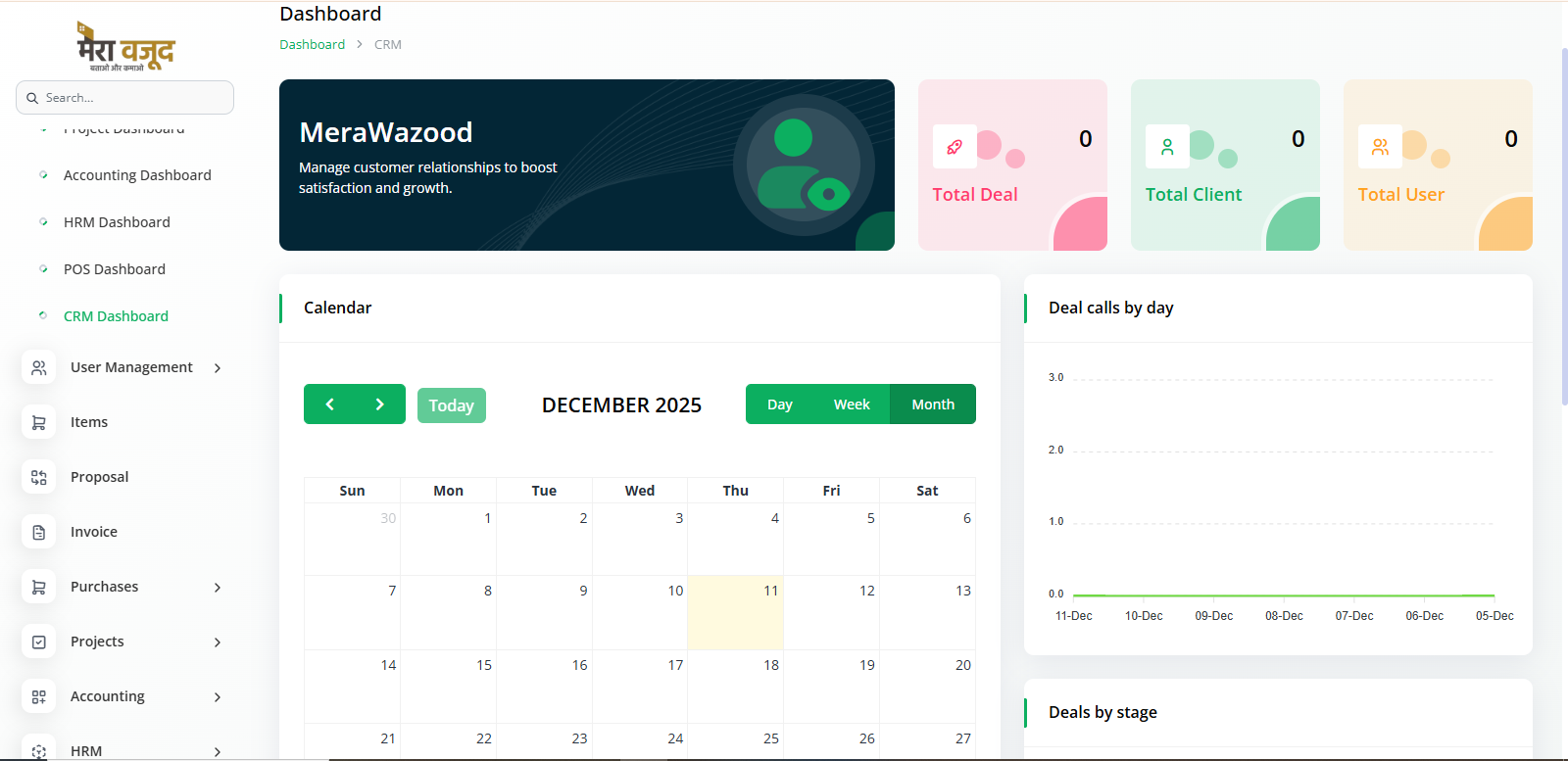Click the Total User people icon
Screen dimensions: 1568x761
click(1379, 147)
